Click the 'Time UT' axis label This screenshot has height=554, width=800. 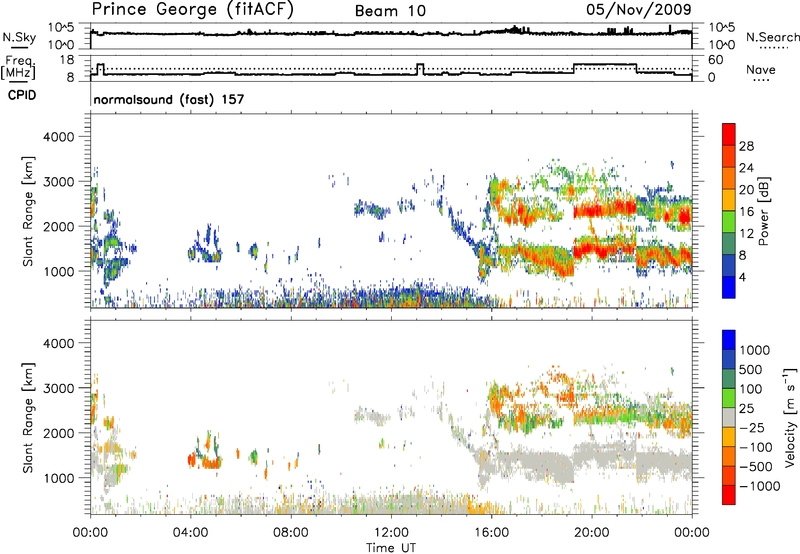(x=391, y=548)
